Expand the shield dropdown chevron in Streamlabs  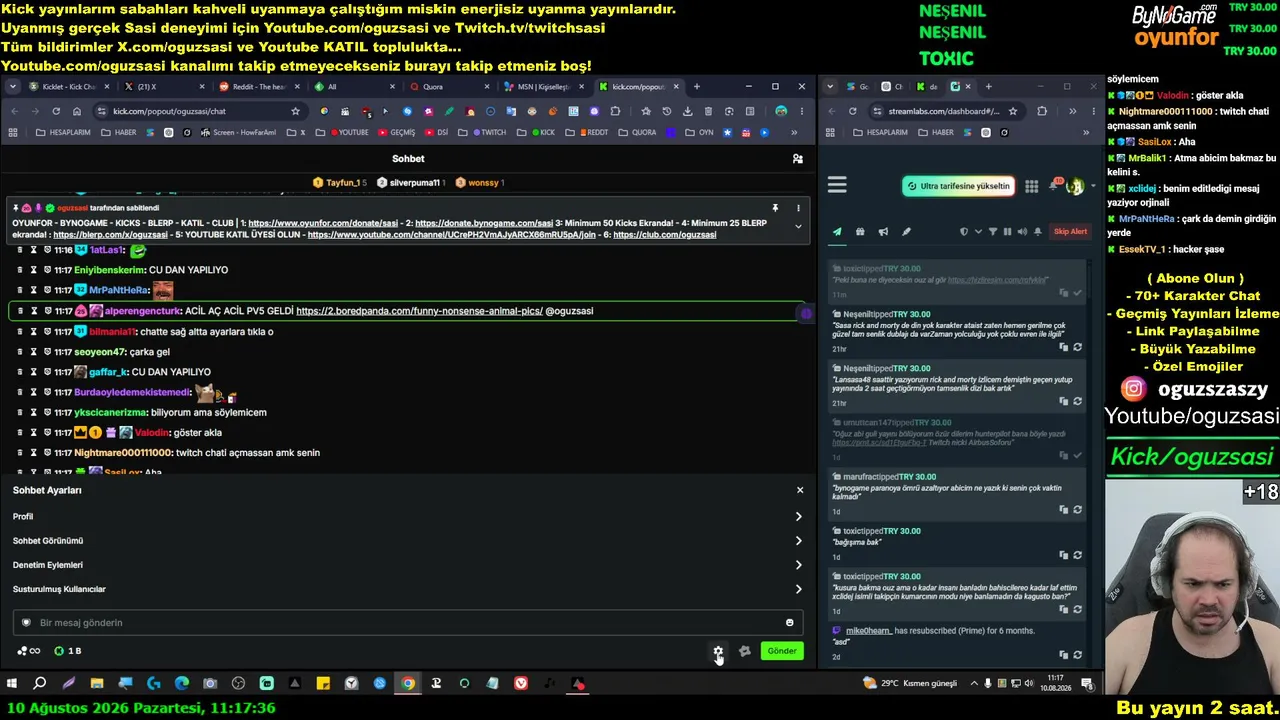coord(978,232)
